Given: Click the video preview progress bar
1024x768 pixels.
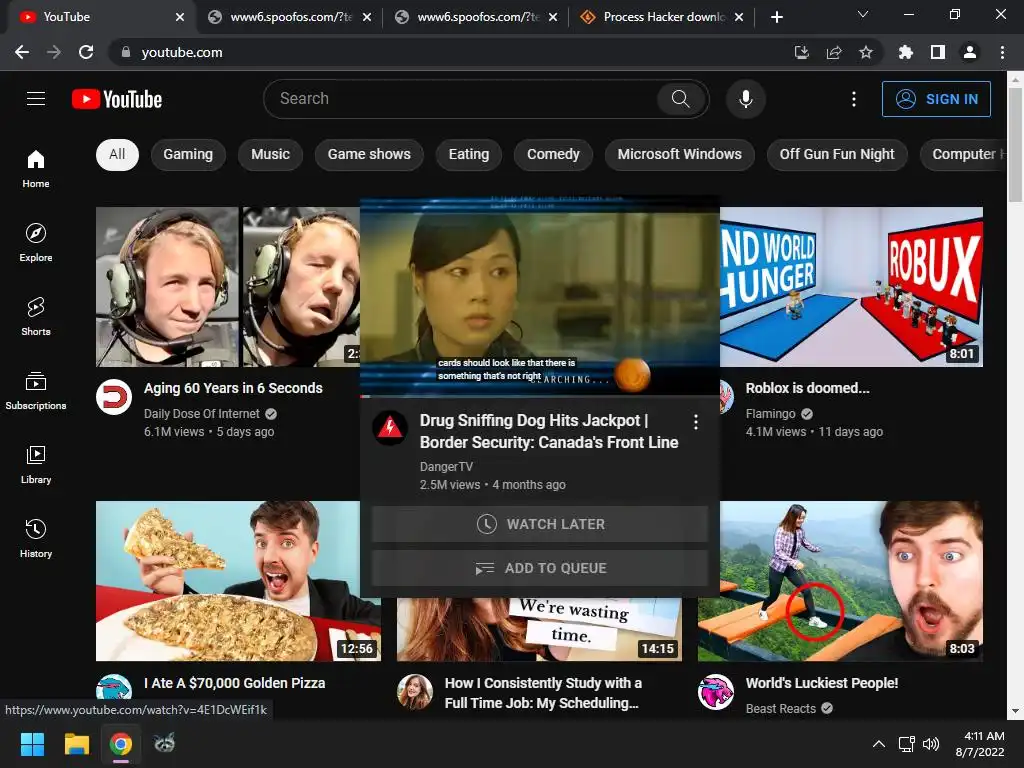Looking at the screenshot, I should click(x=539, y=396).
